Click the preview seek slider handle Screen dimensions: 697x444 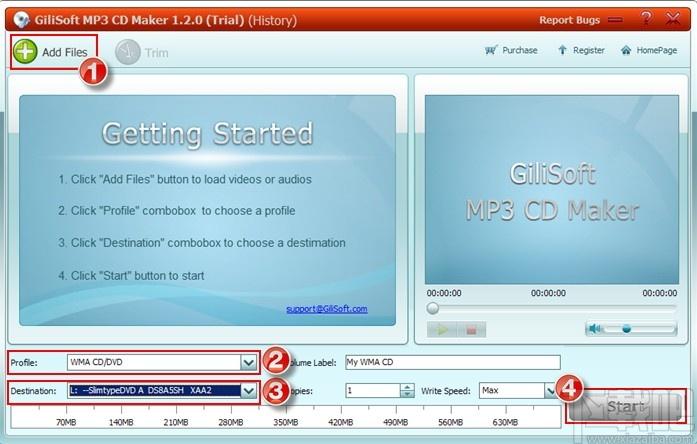point(433,308)
